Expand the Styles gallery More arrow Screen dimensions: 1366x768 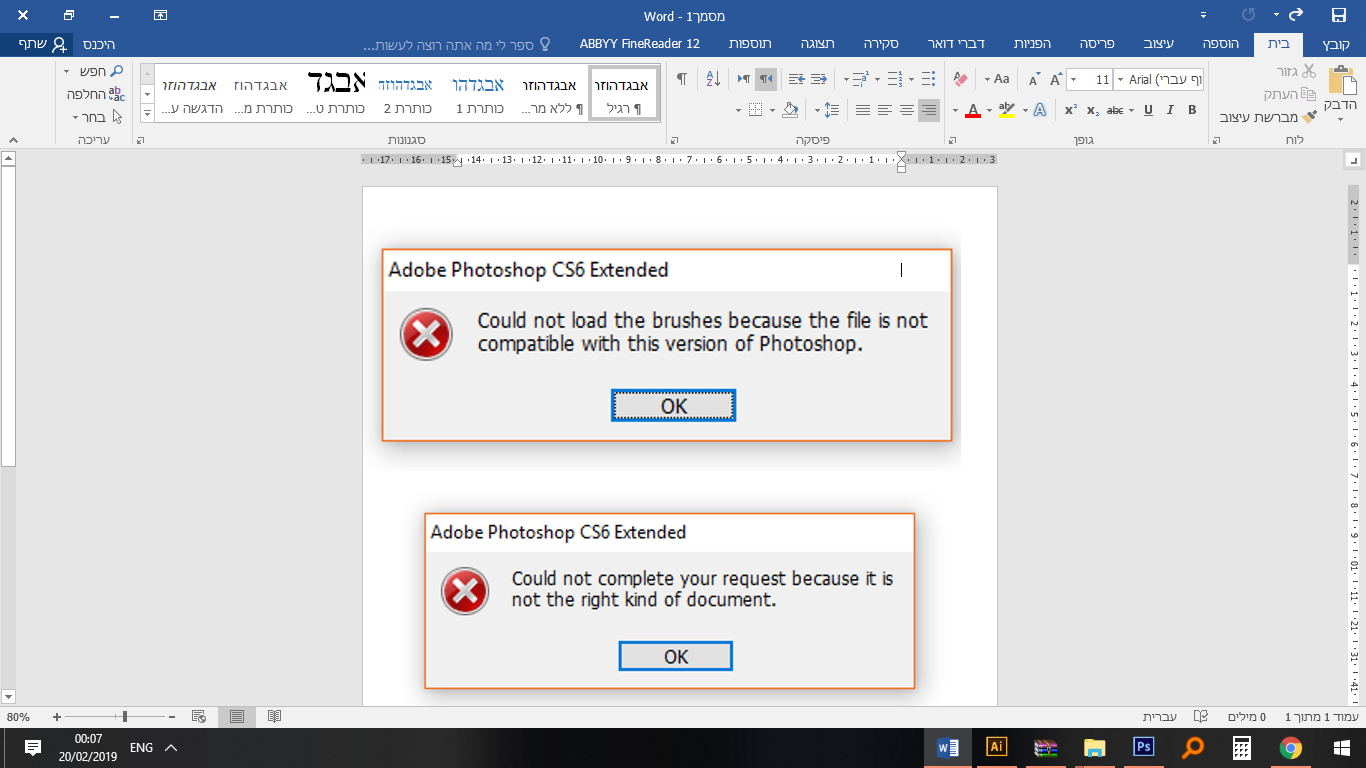[x=148, y=112]
